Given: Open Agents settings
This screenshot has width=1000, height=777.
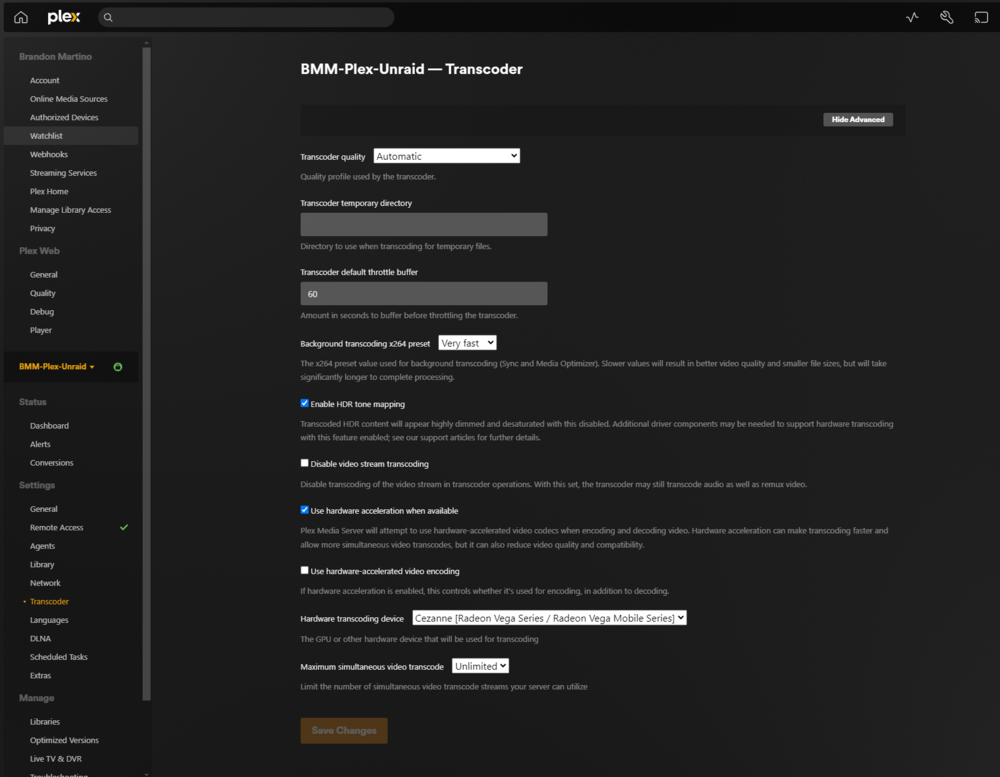Looking at the screenshot, I should [42, 546].
